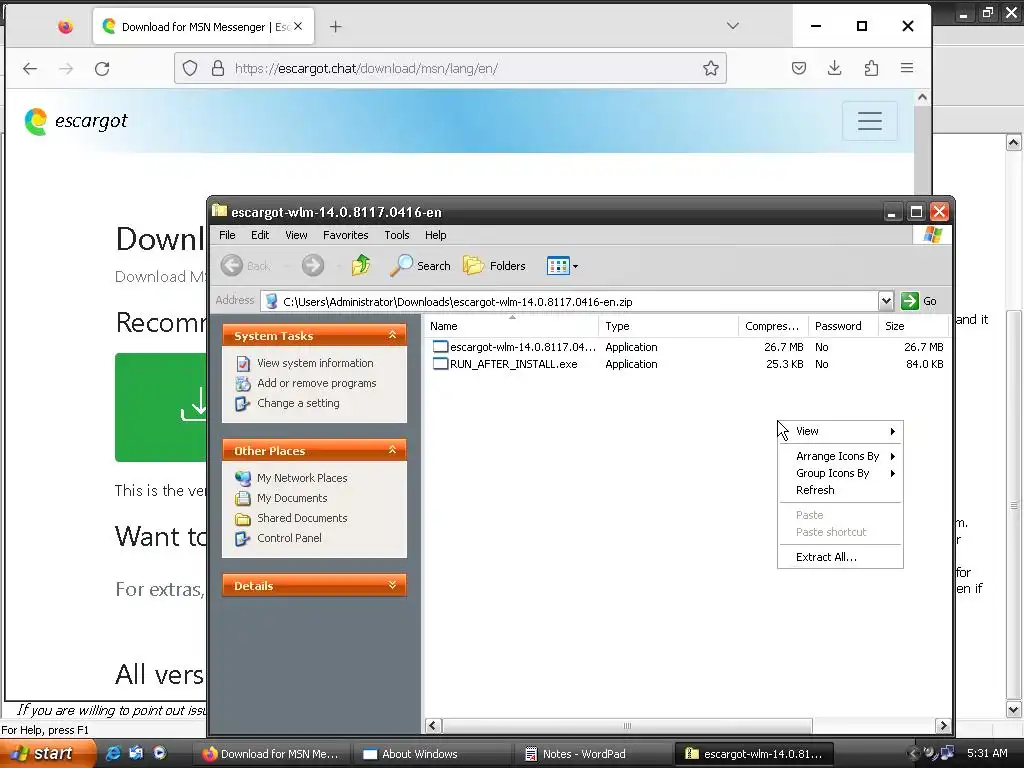Toggle the Folders pane button

click(x=494, y=265)
